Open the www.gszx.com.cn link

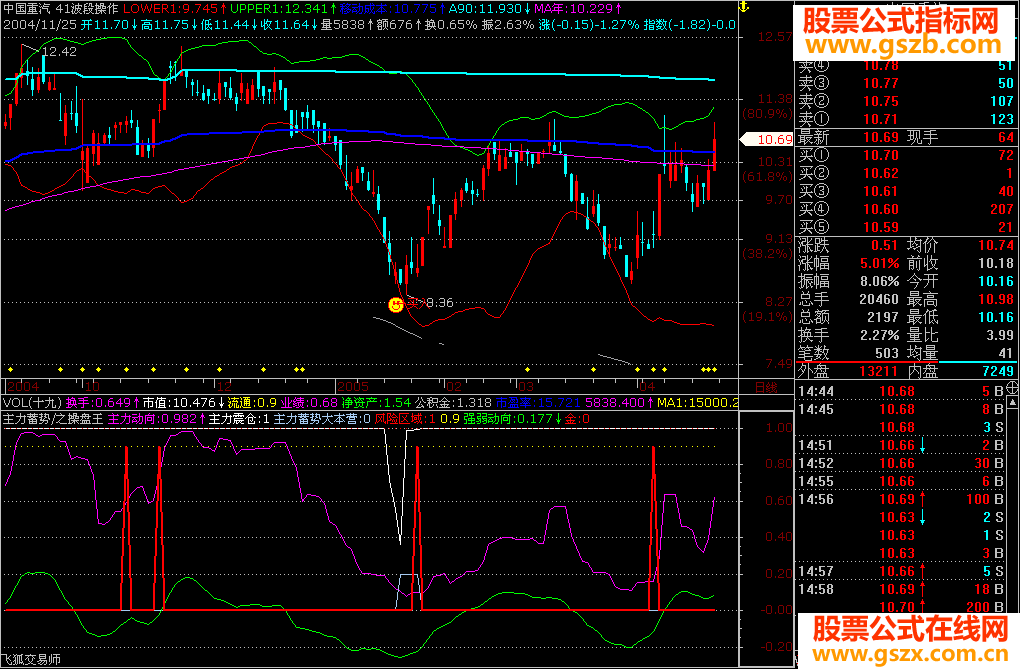[911, 652]
